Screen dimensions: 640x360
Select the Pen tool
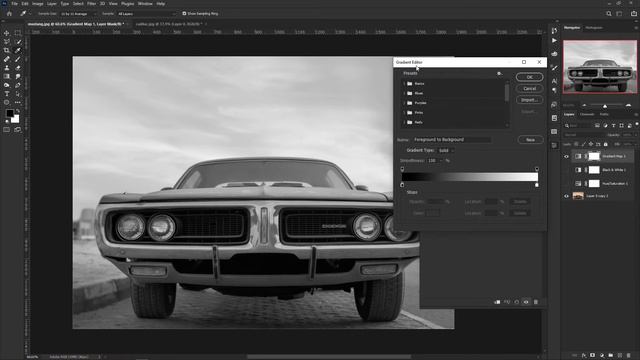pyautogui.click(x=18, y=85)
